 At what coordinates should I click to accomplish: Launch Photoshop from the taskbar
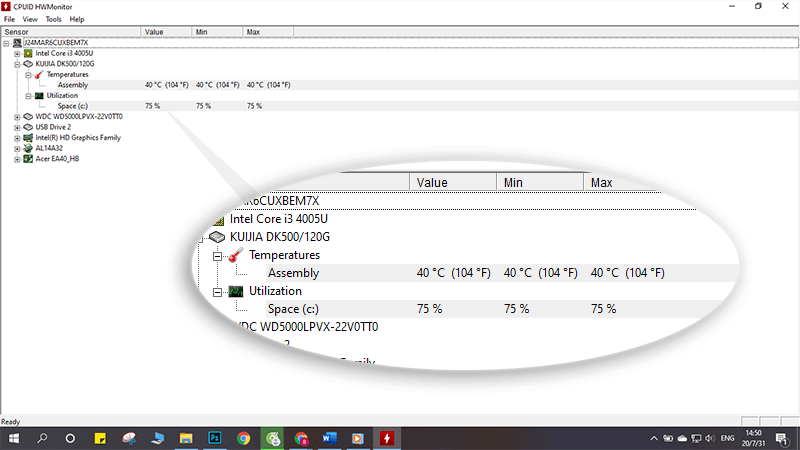[x=215, y=438]
